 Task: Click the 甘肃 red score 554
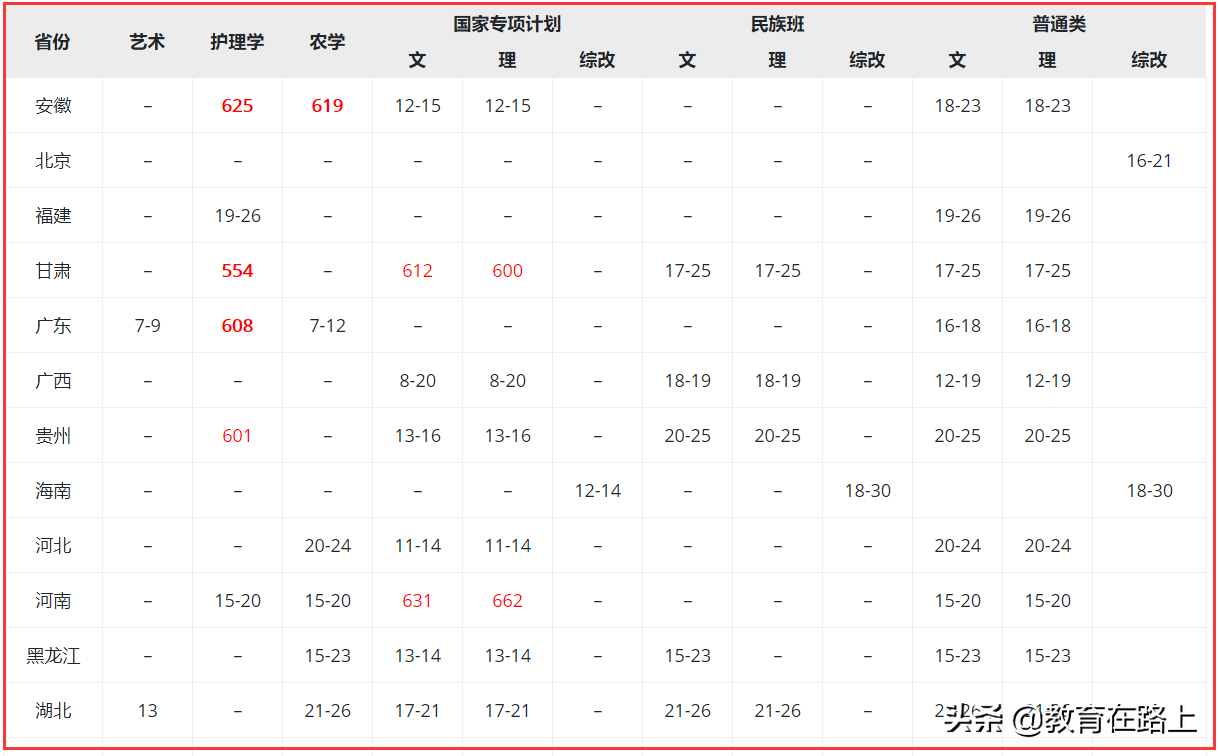[237, 270]
